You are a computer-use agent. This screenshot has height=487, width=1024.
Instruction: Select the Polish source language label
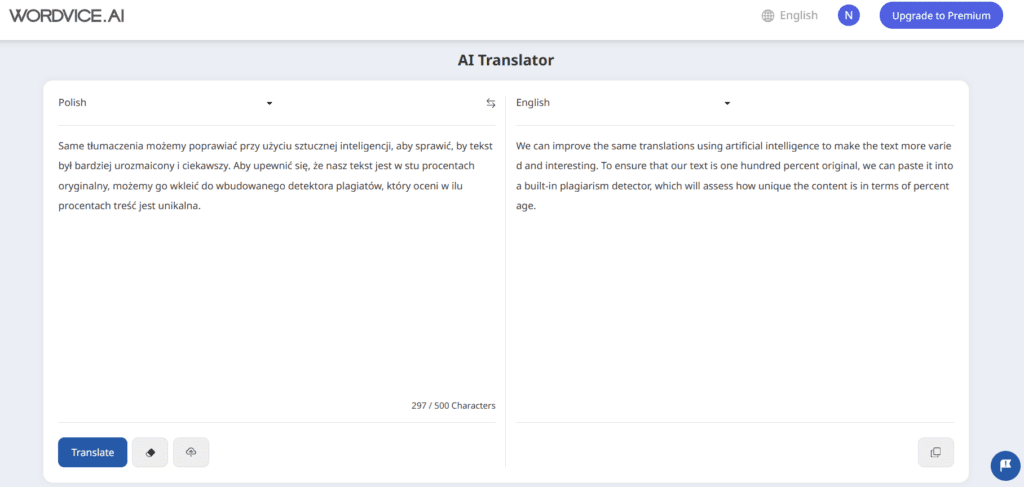click(x=73, y=103)
